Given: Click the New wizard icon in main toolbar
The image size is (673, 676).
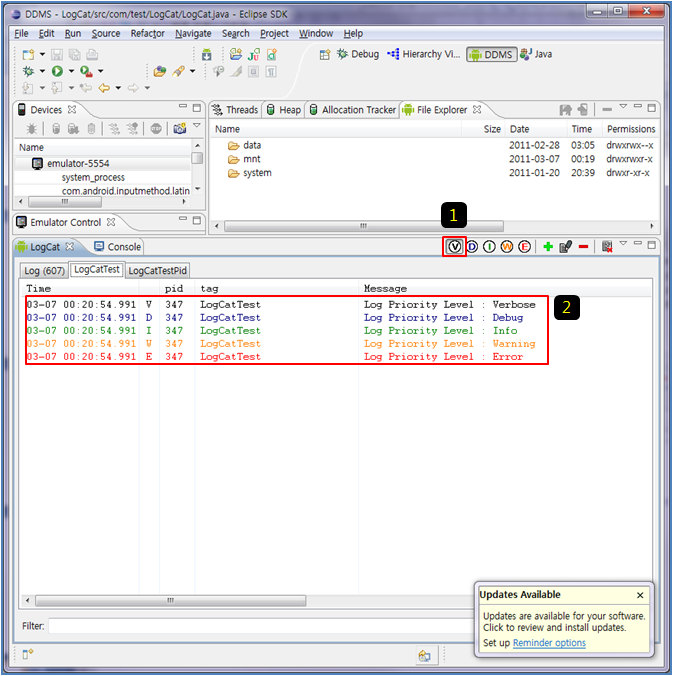Looking at the screenshot, I should [x=28, y=55].
